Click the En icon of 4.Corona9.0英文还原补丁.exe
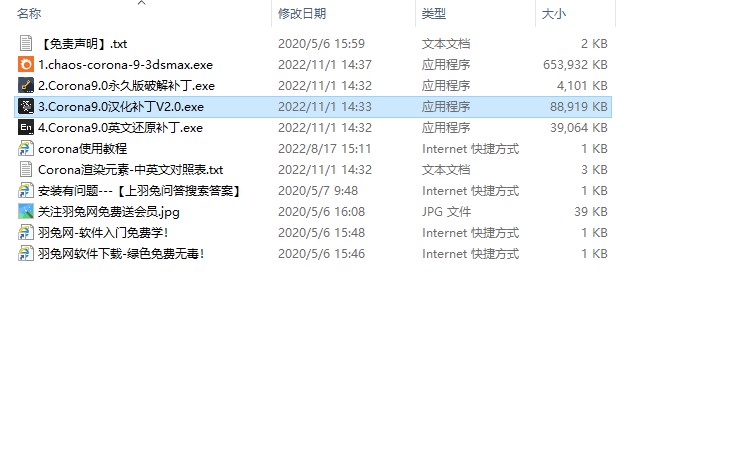 [26, 127]
